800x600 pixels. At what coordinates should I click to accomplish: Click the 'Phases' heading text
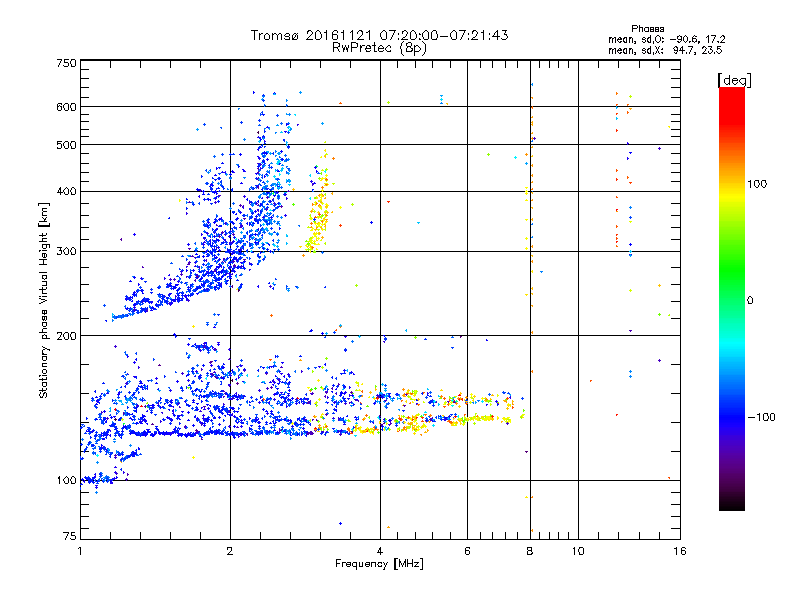647,29
